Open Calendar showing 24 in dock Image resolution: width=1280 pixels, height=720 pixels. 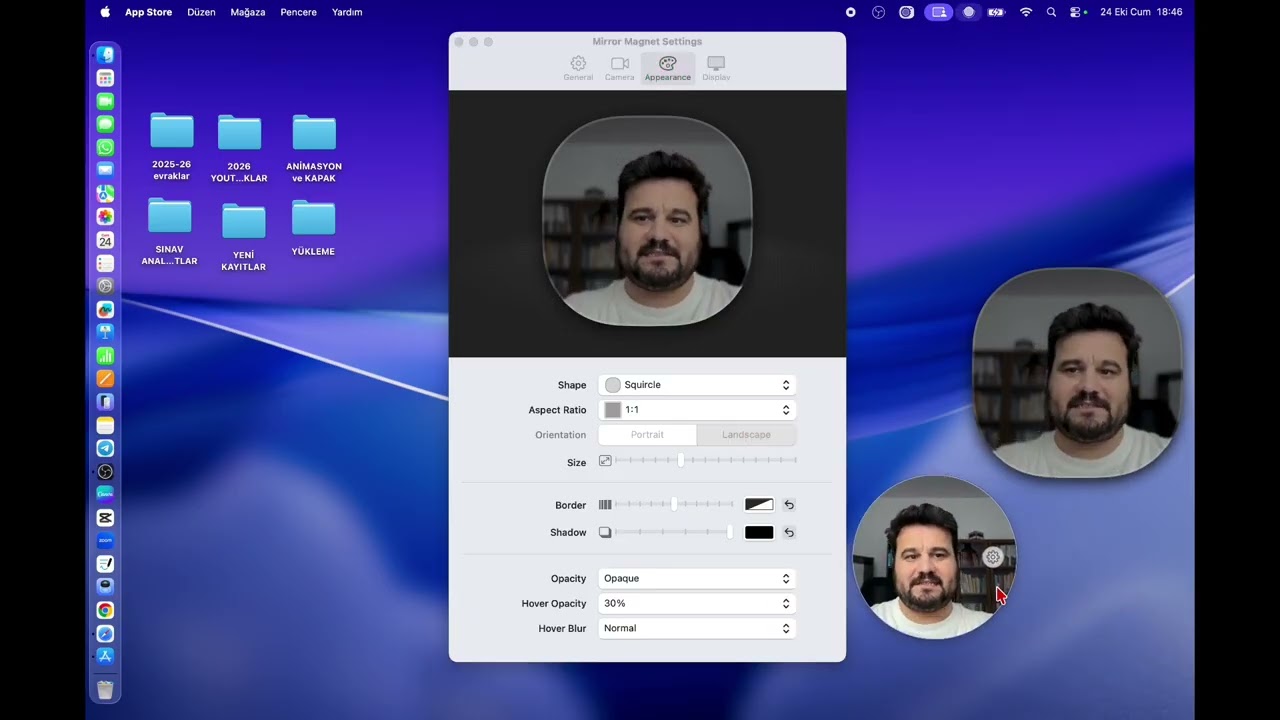coord(105,240)
